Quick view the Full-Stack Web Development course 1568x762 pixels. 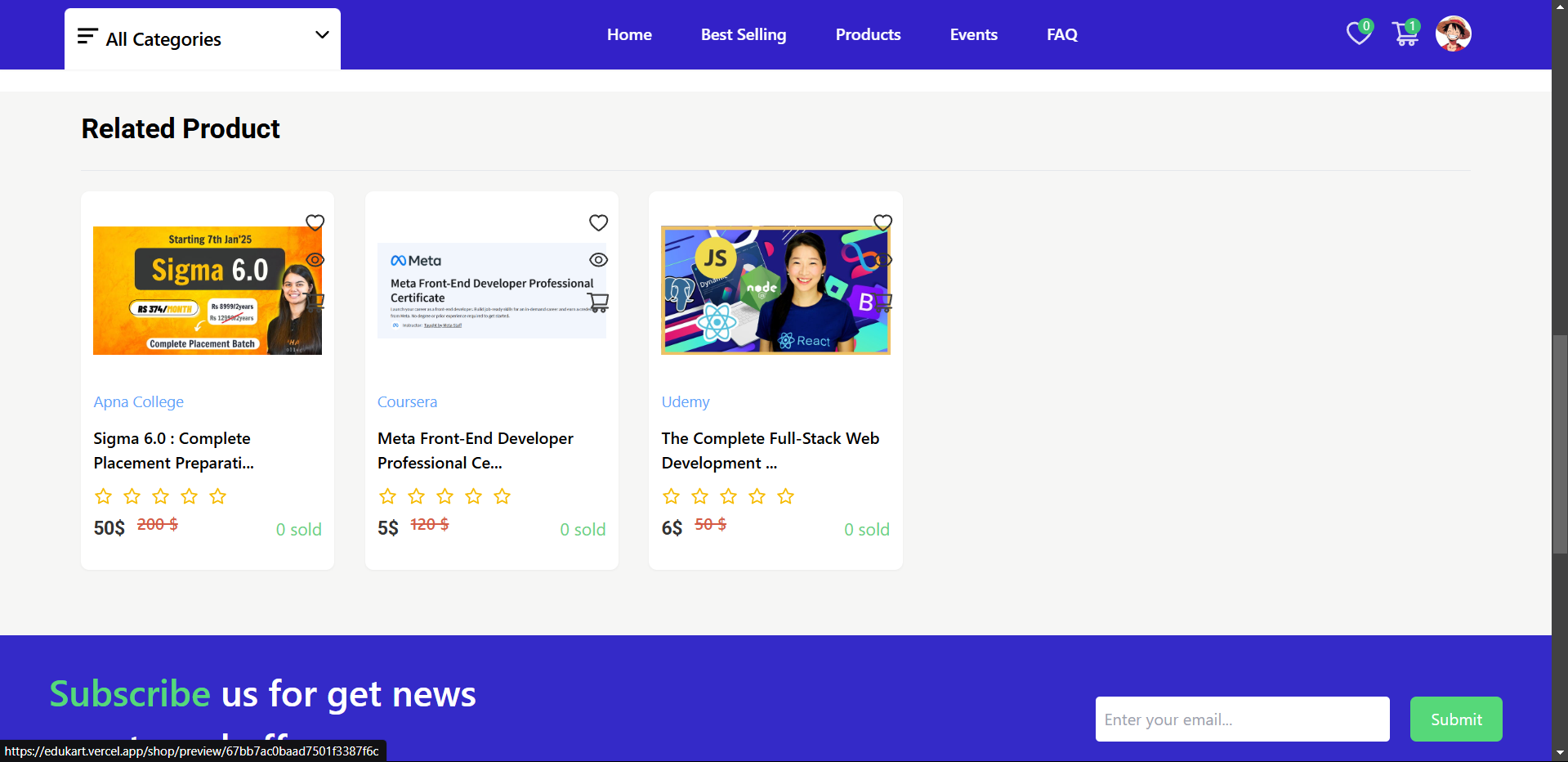click(882, 260)
